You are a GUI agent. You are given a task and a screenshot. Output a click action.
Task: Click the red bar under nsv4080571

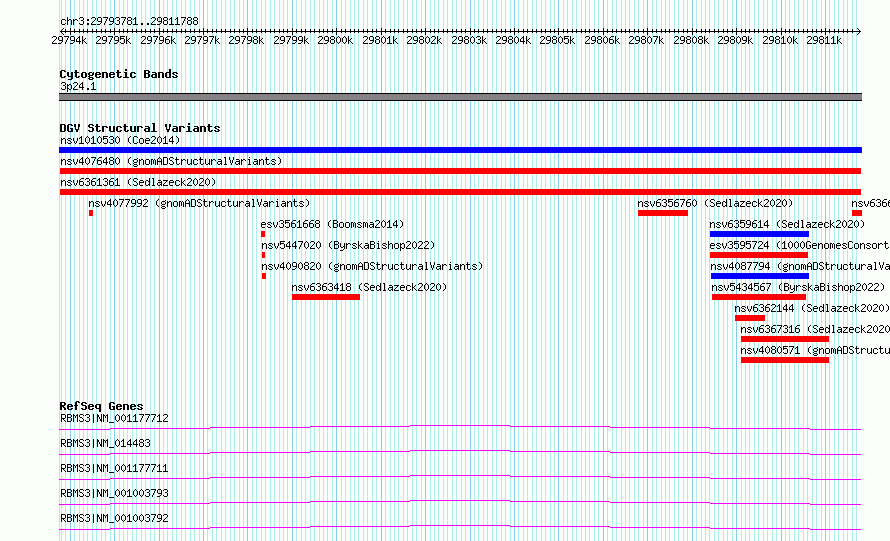click(x=785, y=360)
